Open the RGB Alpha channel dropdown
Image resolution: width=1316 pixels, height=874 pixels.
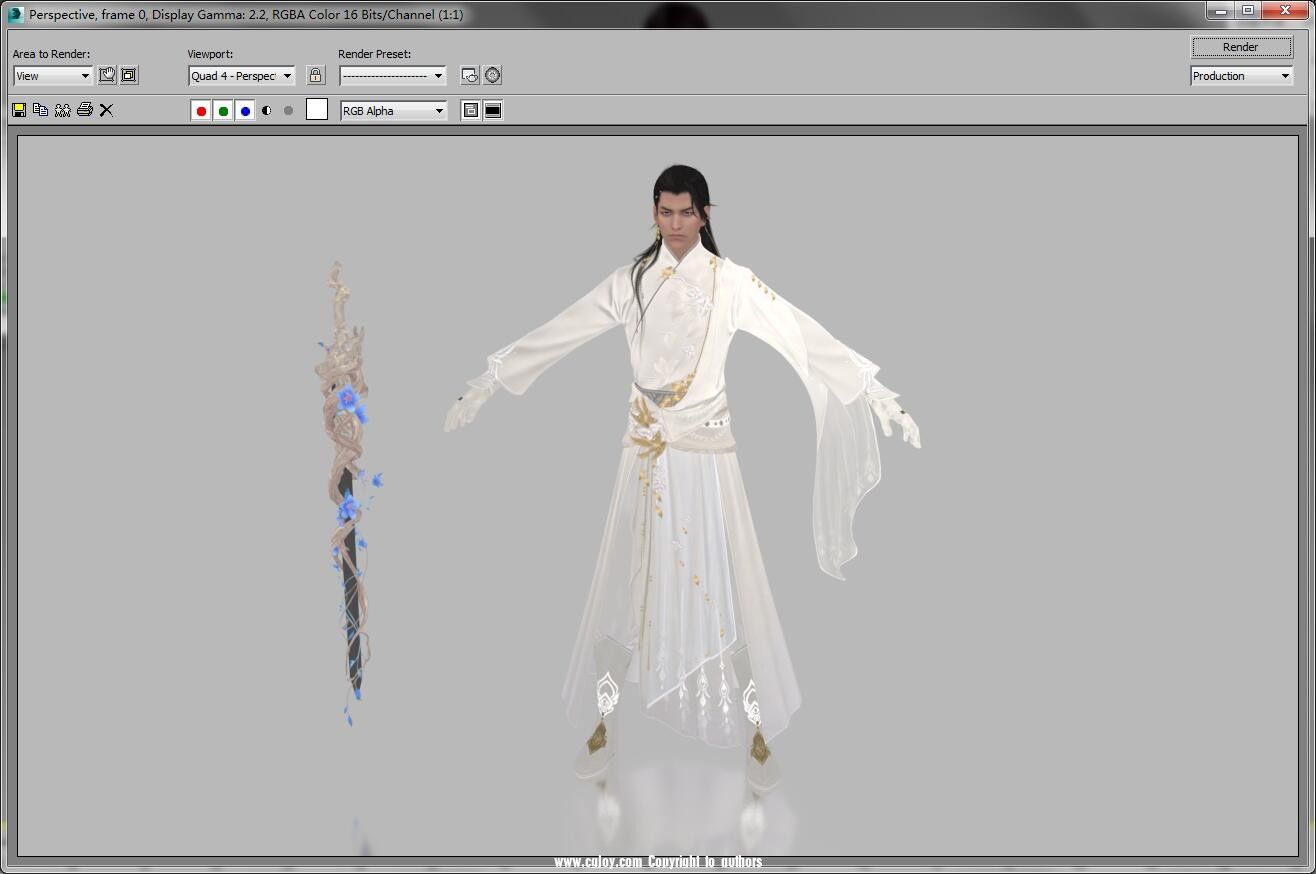(x=394, y=111)
